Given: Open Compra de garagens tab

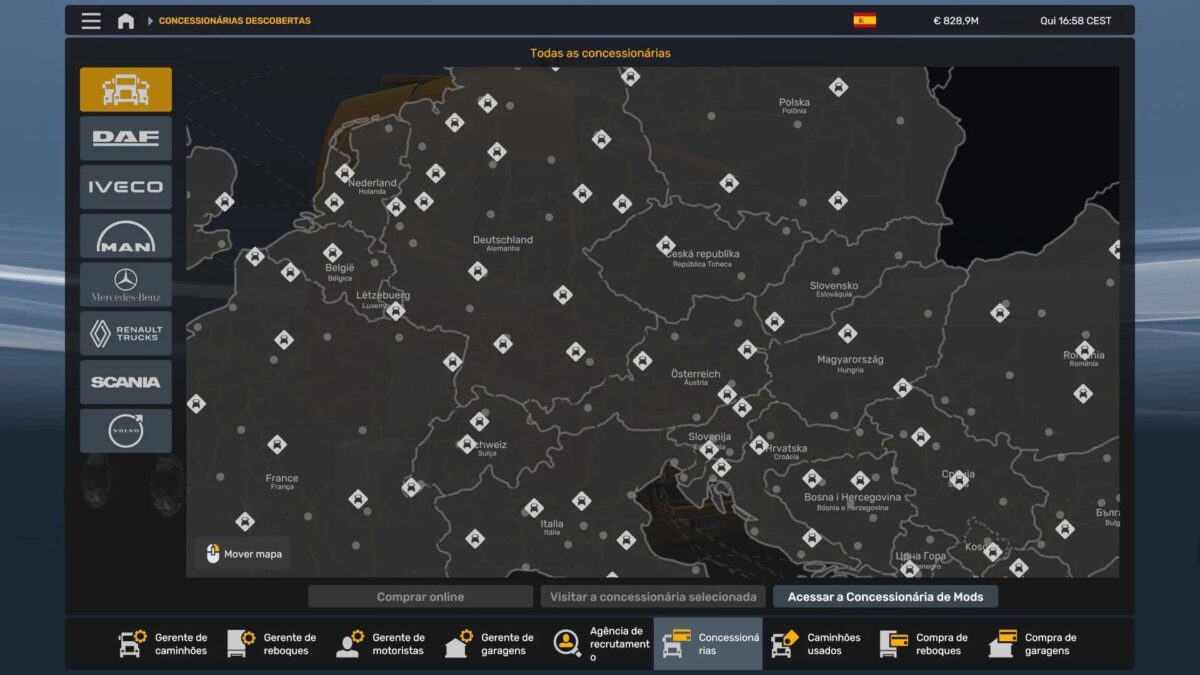Looking at the screenshot, I should 1034,644.
